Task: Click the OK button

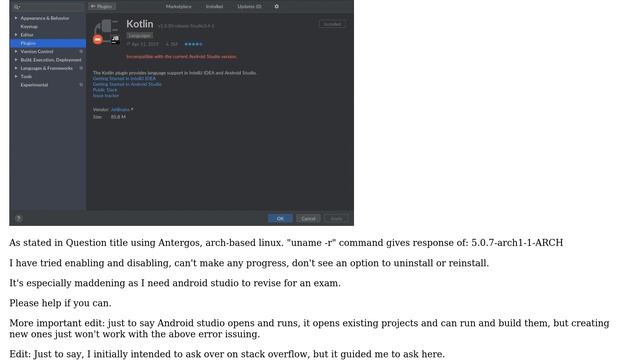Action: tap(280, 218)
